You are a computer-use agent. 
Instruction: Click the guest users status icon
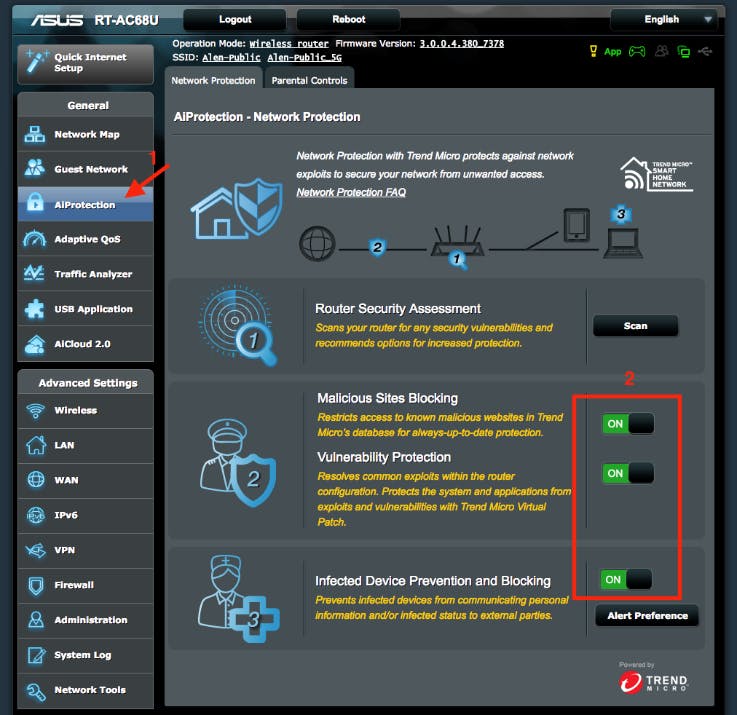tap(661, 51)
